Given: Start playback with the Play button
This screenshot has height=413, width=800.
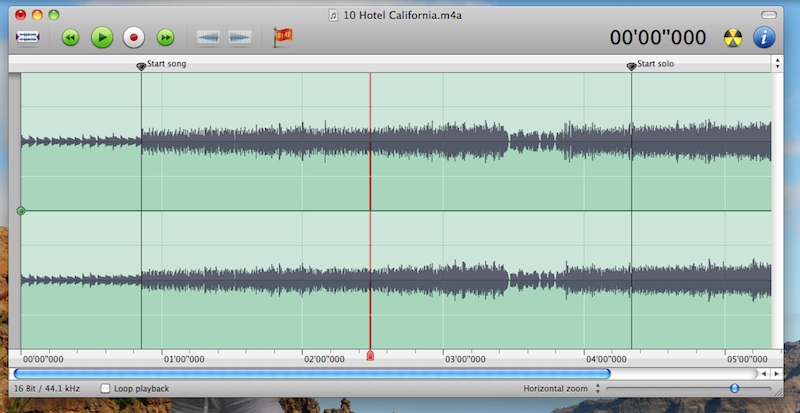Looking at the screenshot, I should (x=102, y=38).
